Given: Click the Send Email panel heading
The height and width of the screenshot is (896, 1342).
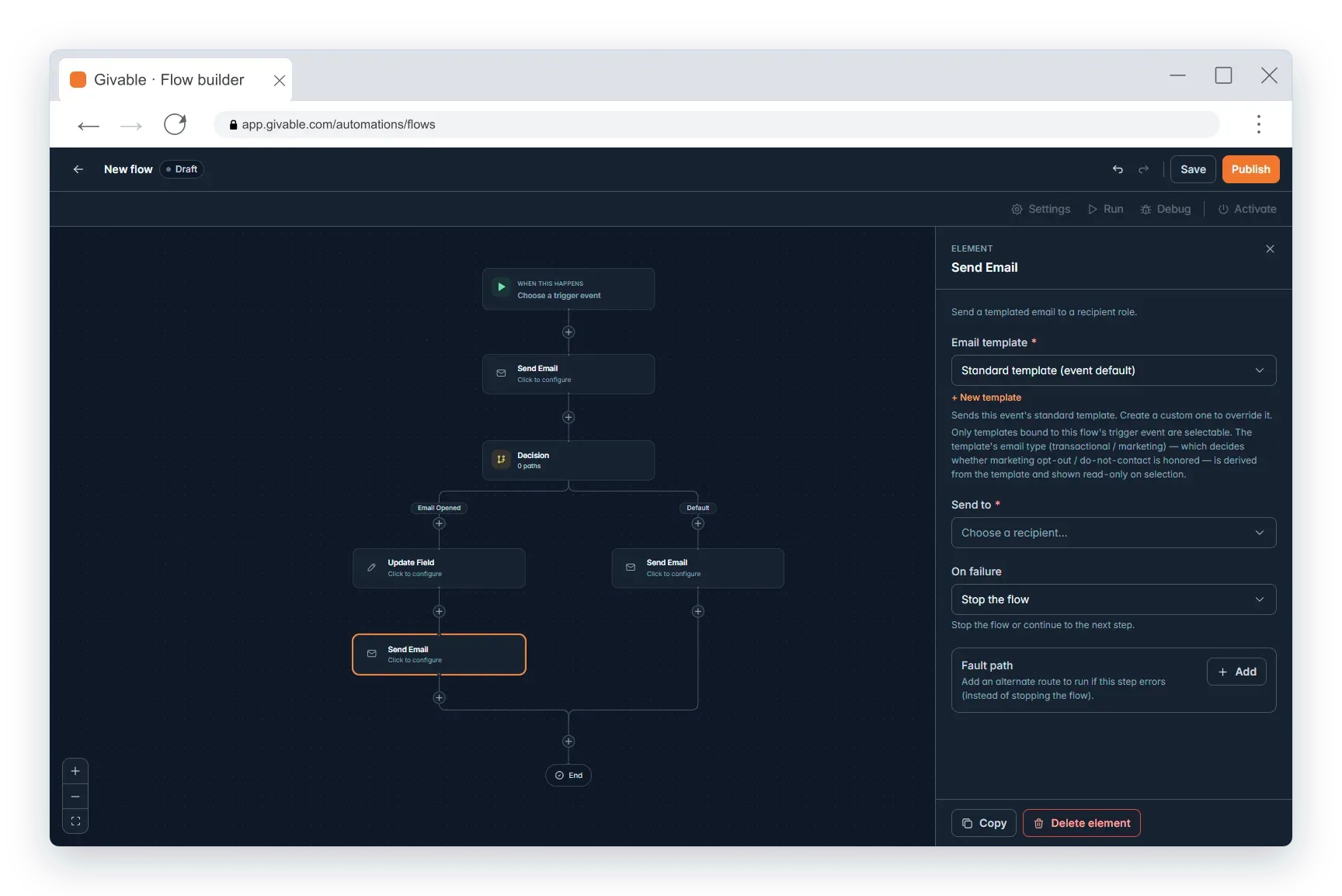Looking at the screenshot, I should 984,267.
